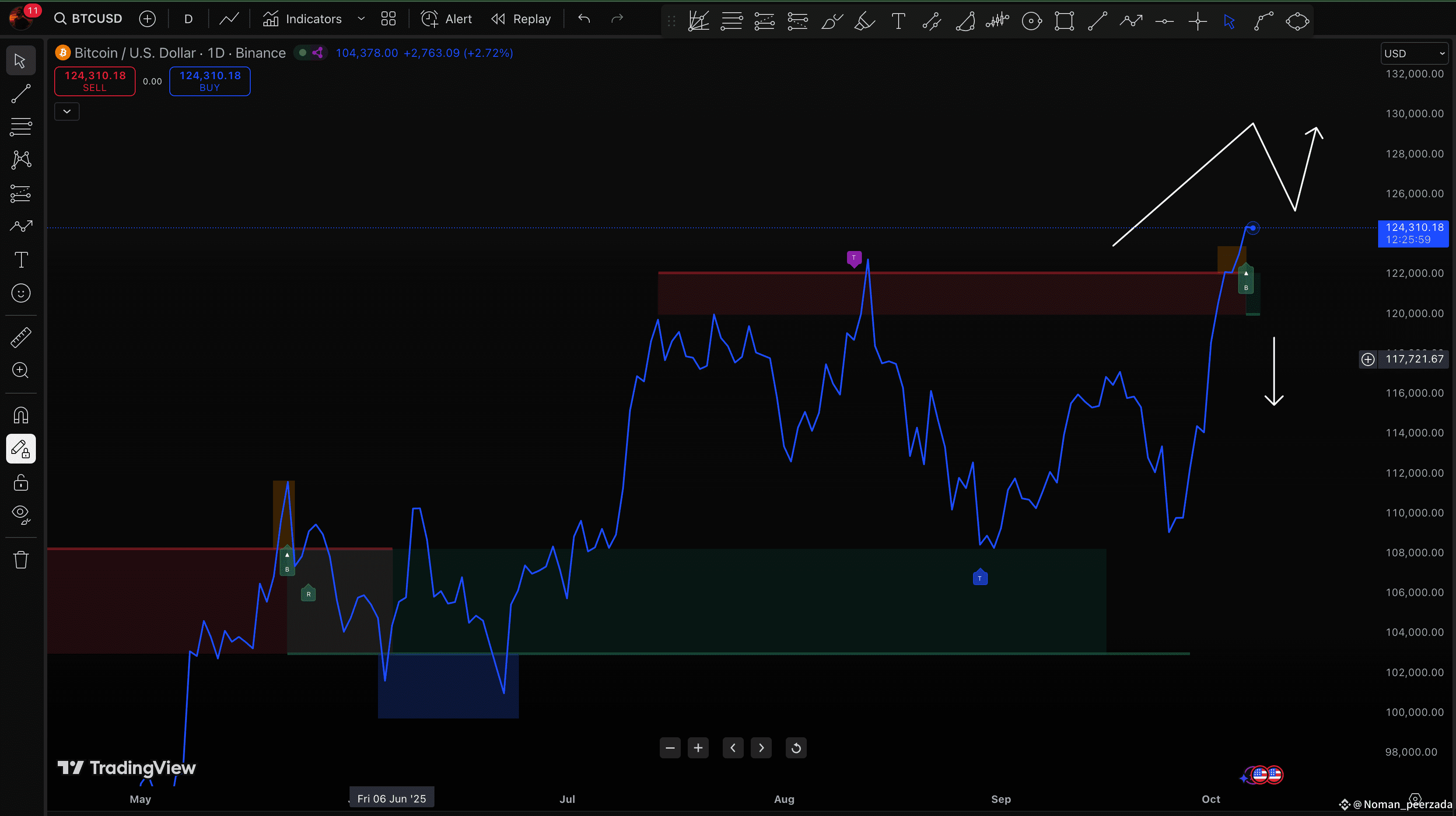Click the 124,310.18 BUY button
1456x816 pixels.
coord(210,81)
